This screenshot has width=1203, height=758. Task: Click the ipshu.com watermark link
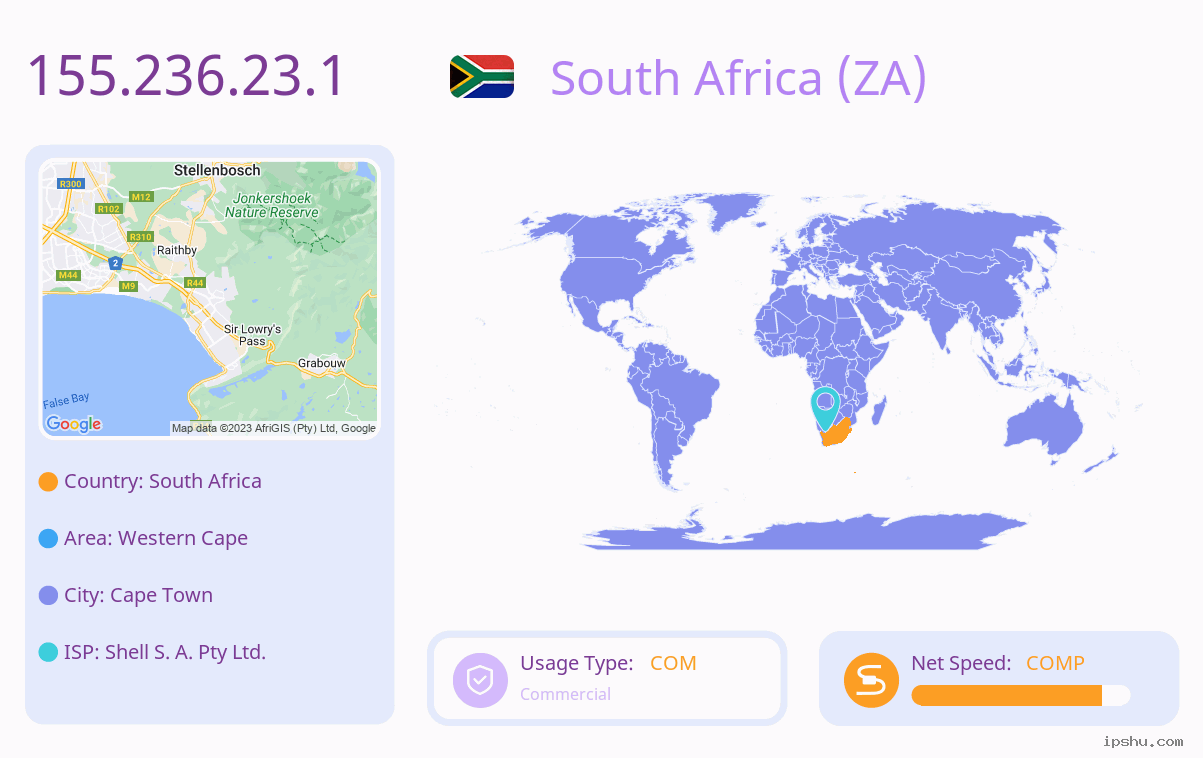1143,742
